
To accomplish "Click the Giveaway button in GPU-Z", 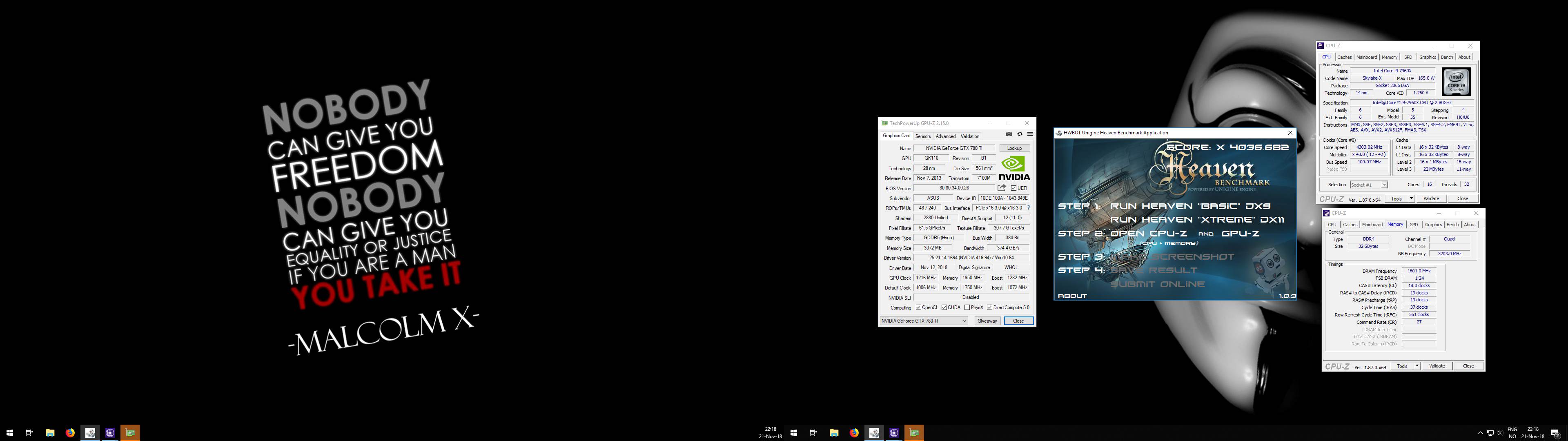I will coord(987,321).
